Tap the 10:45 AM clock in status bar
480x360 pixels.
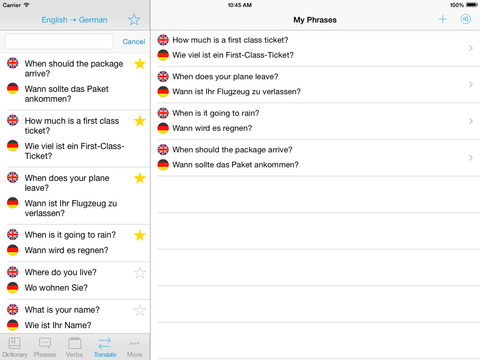pyautogui.click(x=240, y=5)
